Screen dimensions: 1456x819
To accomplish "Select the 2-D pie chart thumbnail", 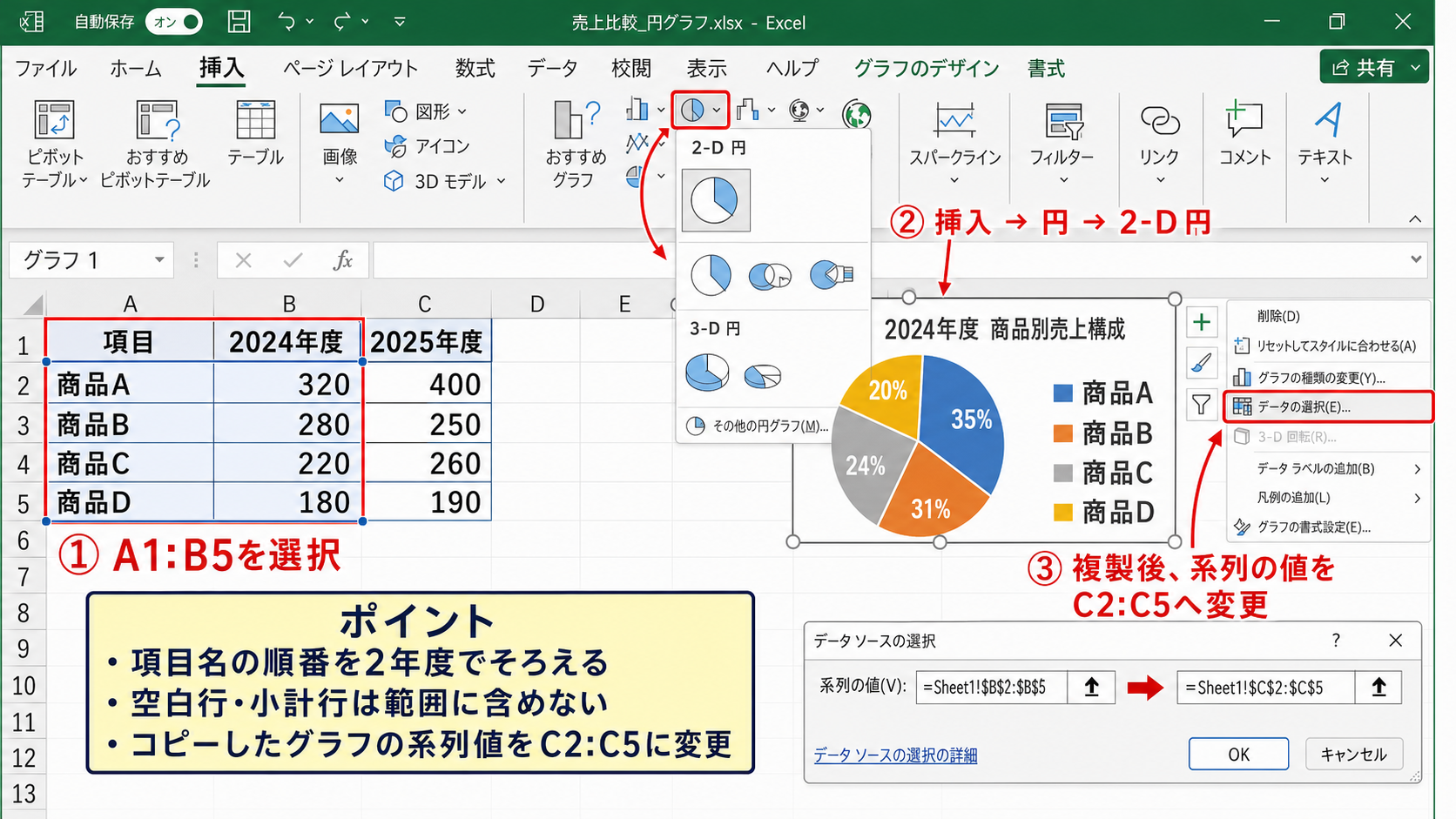I will coord(715,200).
